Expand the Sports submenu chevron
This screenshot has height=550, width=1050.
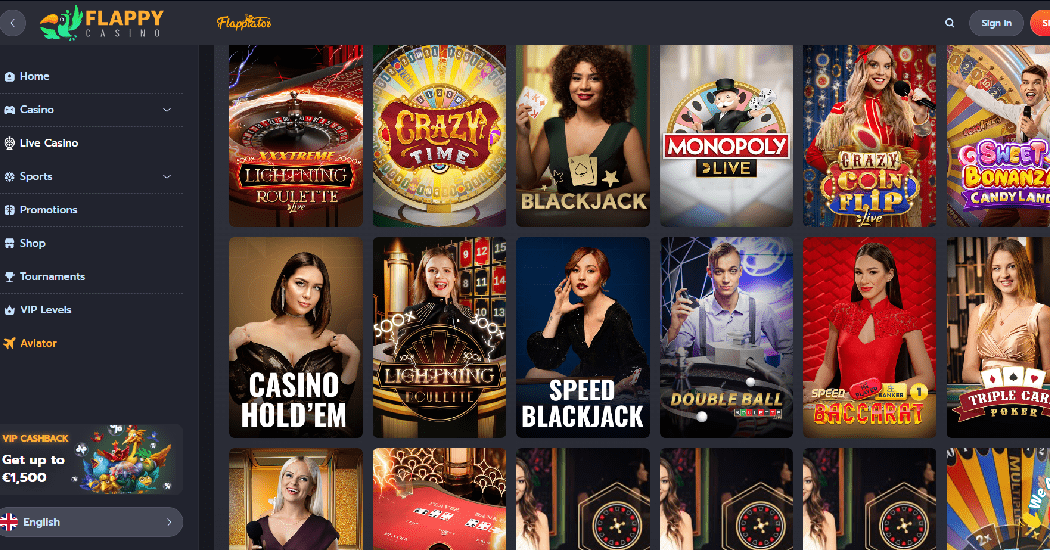click(167, 176)
